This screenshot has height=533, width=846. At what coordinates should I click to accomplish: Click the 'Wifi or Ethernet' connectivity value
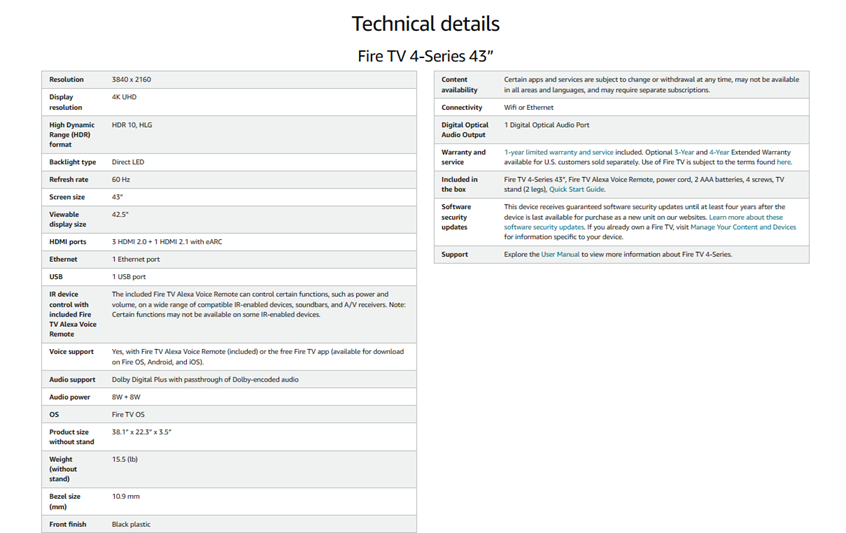click(528, 107)
